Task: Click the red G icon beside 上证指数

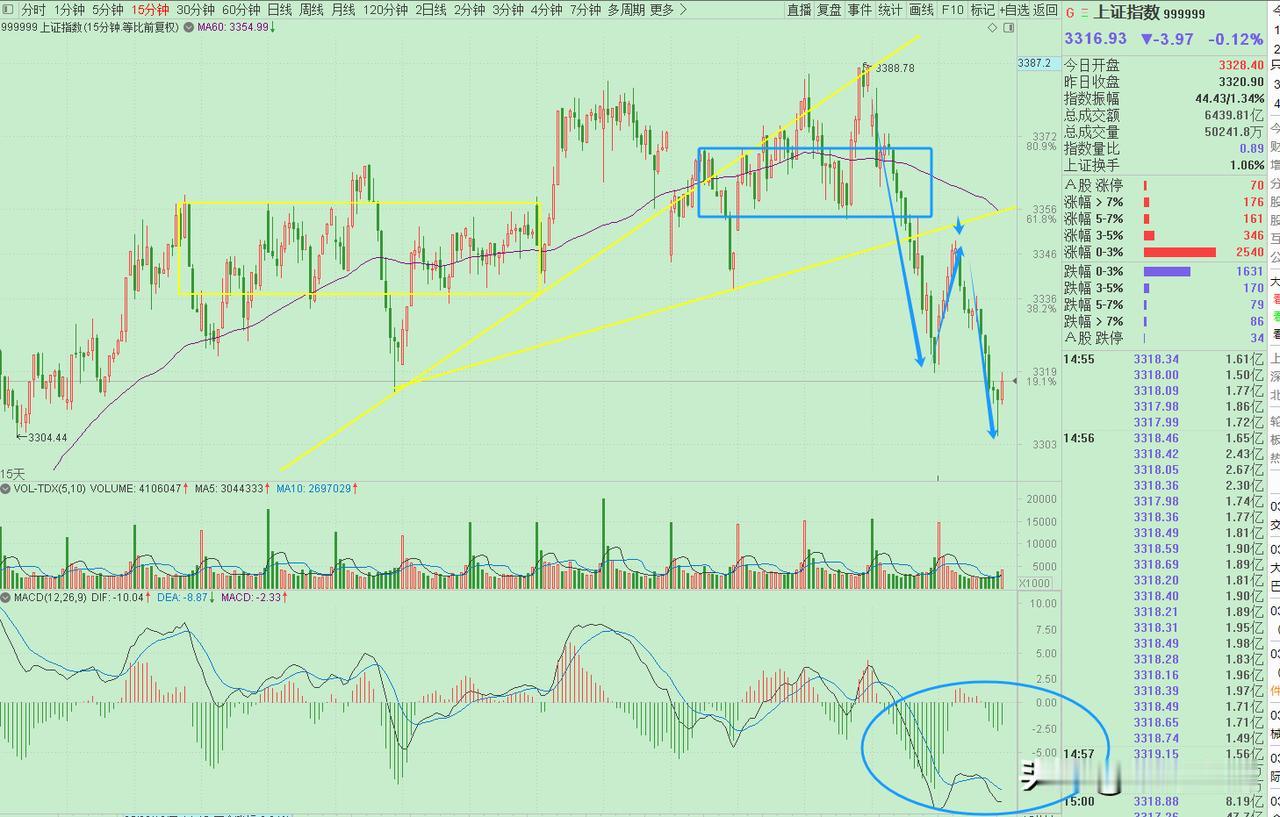Action: tap(1070, 14)
